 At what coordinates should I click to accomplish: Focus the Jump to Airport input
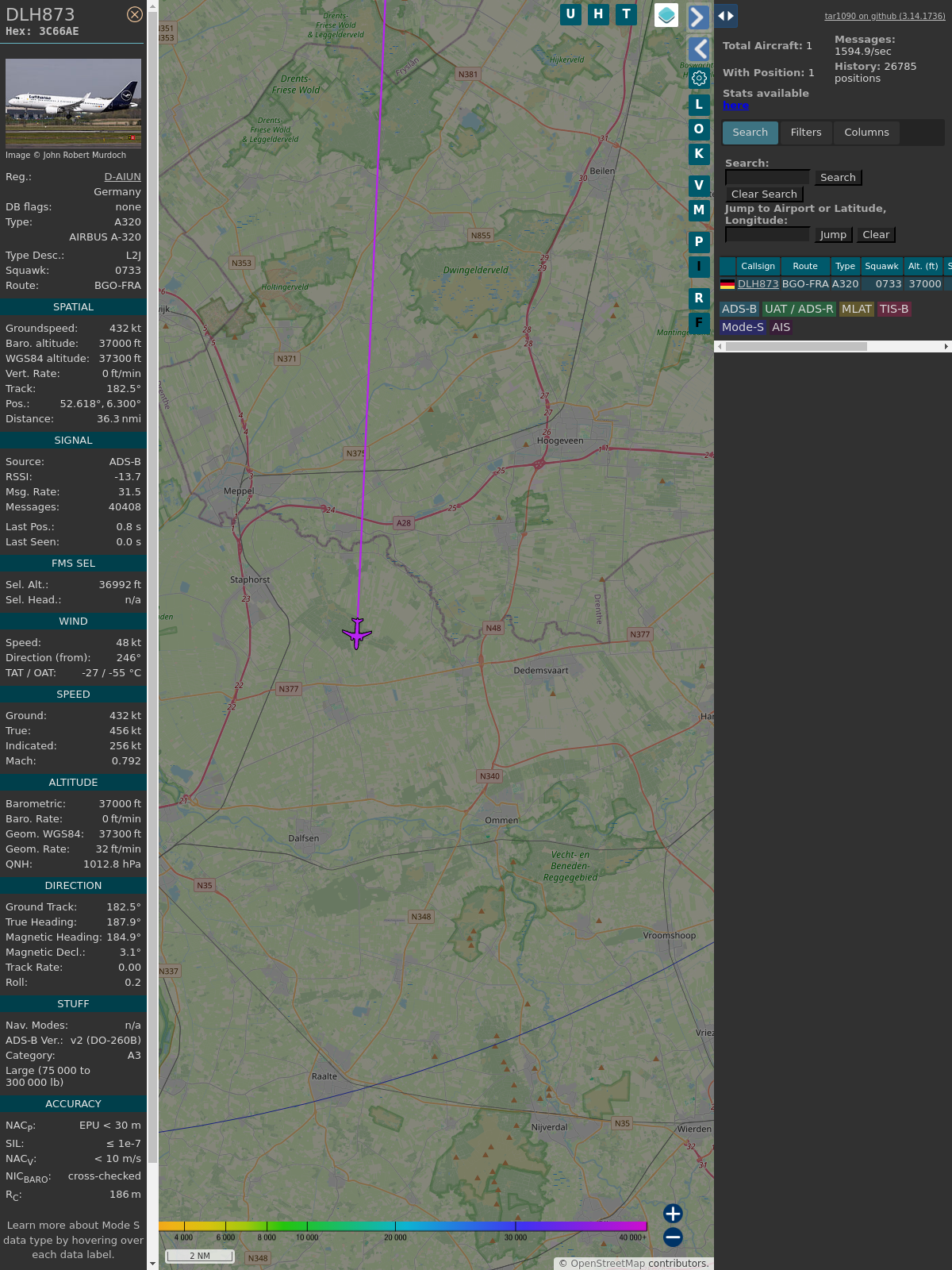(767, 235)
